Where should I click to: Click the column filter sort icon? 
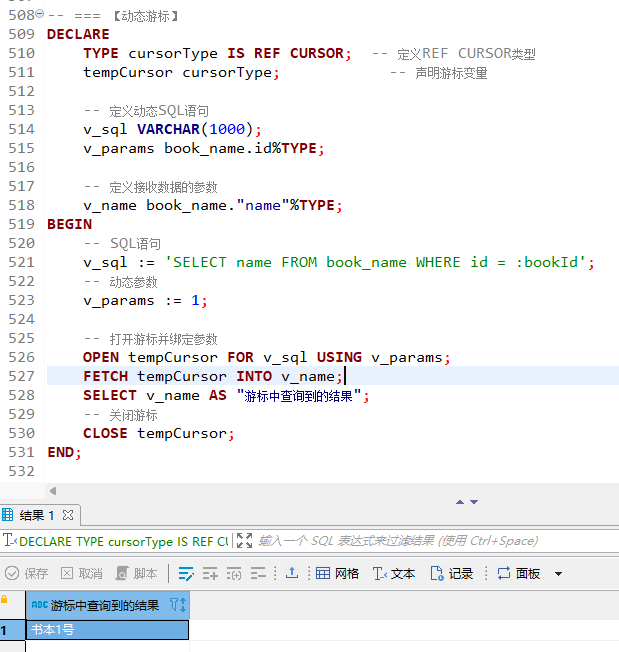[x=177, y=605]
